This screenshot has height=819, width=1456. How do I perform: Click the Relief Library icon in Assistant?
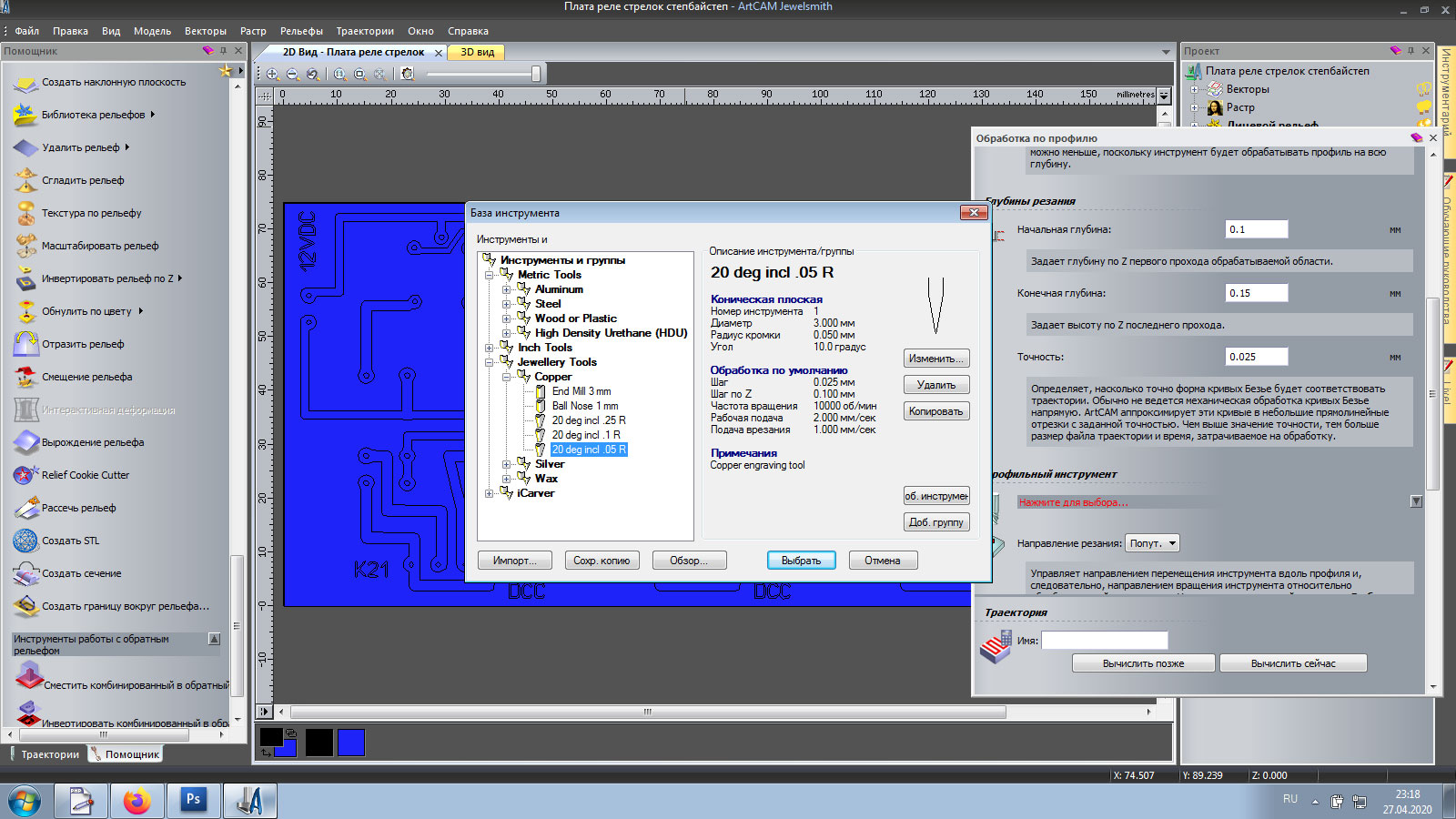point(25,115)
